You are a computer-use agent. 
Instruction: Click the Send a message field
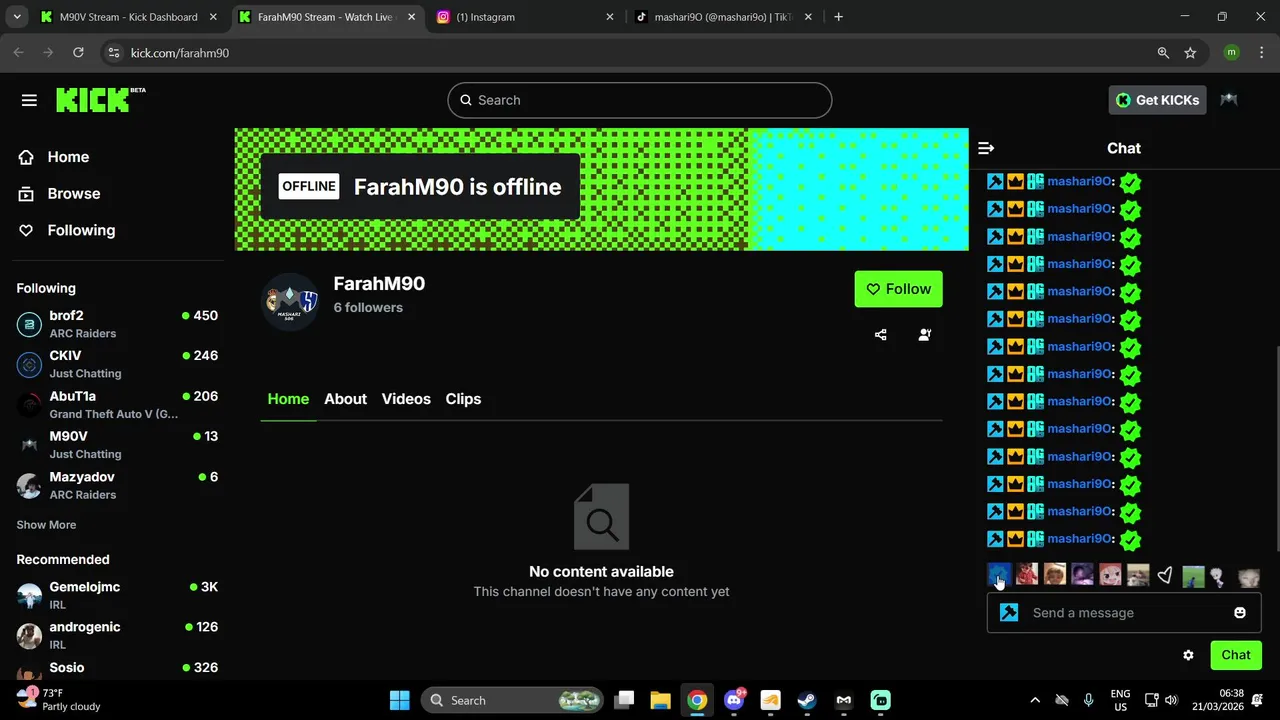(x=1124, y=613)
